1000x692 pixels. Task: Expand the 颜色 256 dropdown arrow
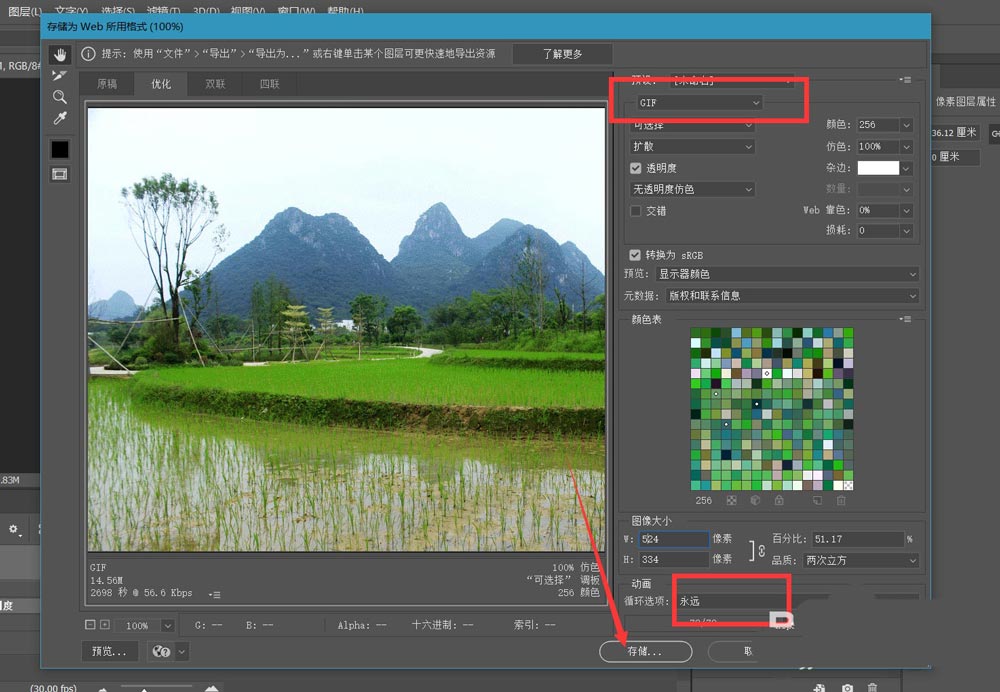906,125
